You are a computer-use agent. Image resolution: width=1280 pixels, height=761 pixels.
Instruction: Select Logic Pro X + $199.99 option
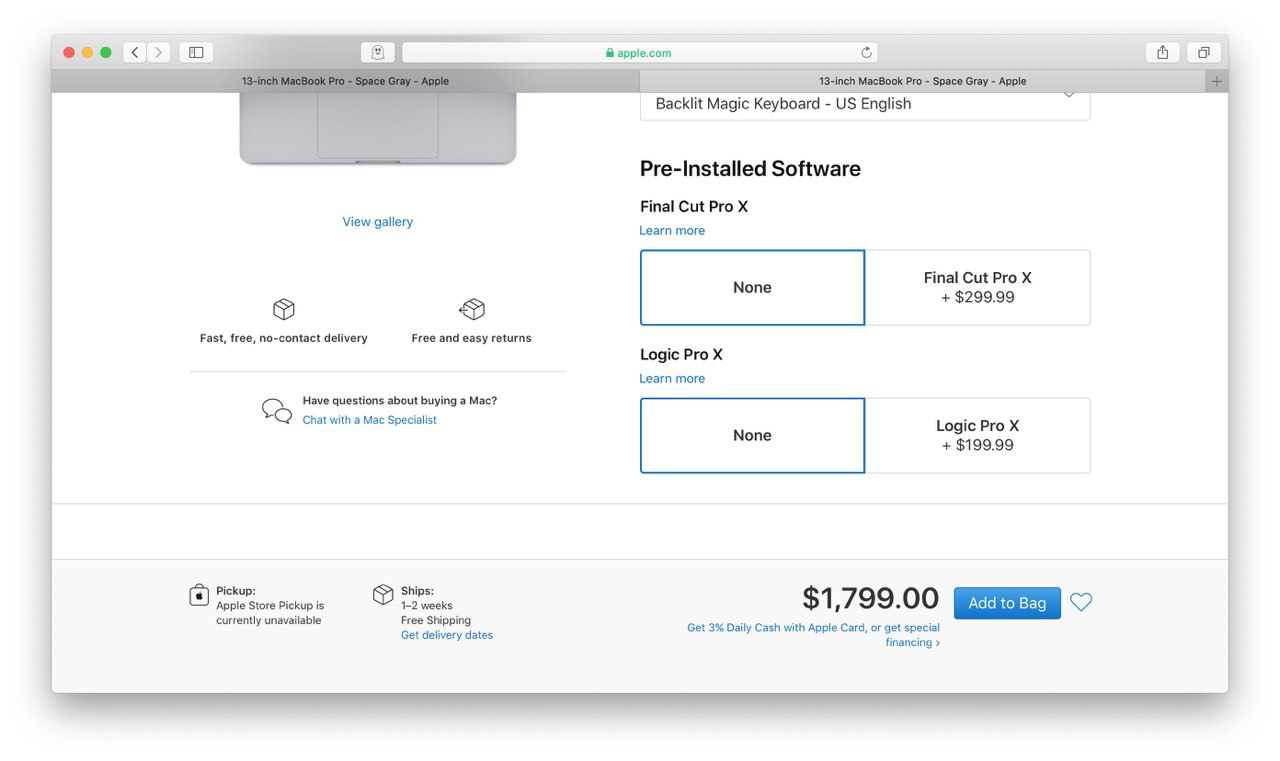click(977, 435)
